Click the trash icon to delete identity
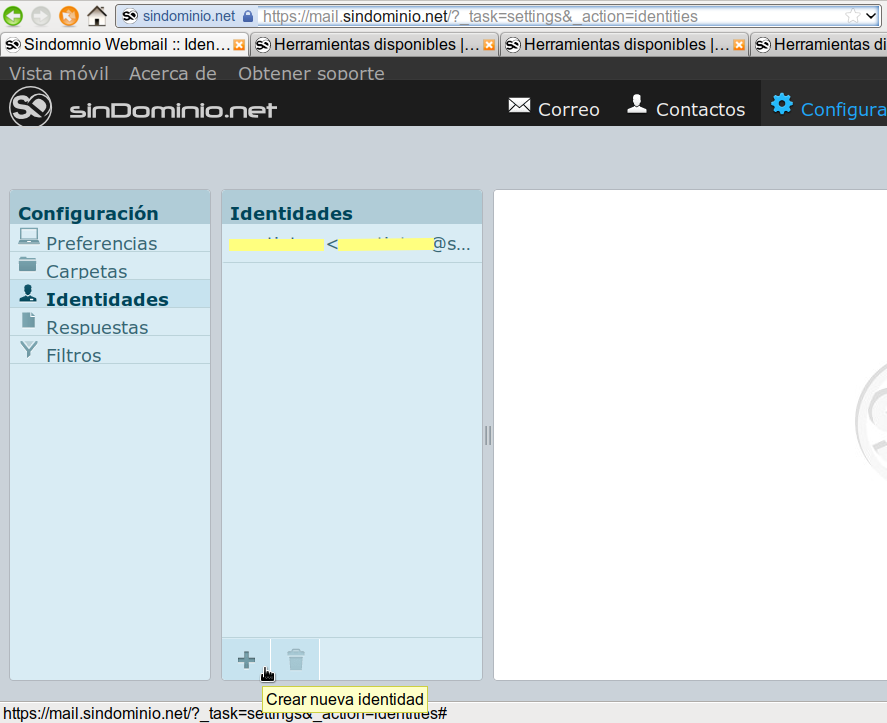The image size is (887, 723). coord(295,659)
